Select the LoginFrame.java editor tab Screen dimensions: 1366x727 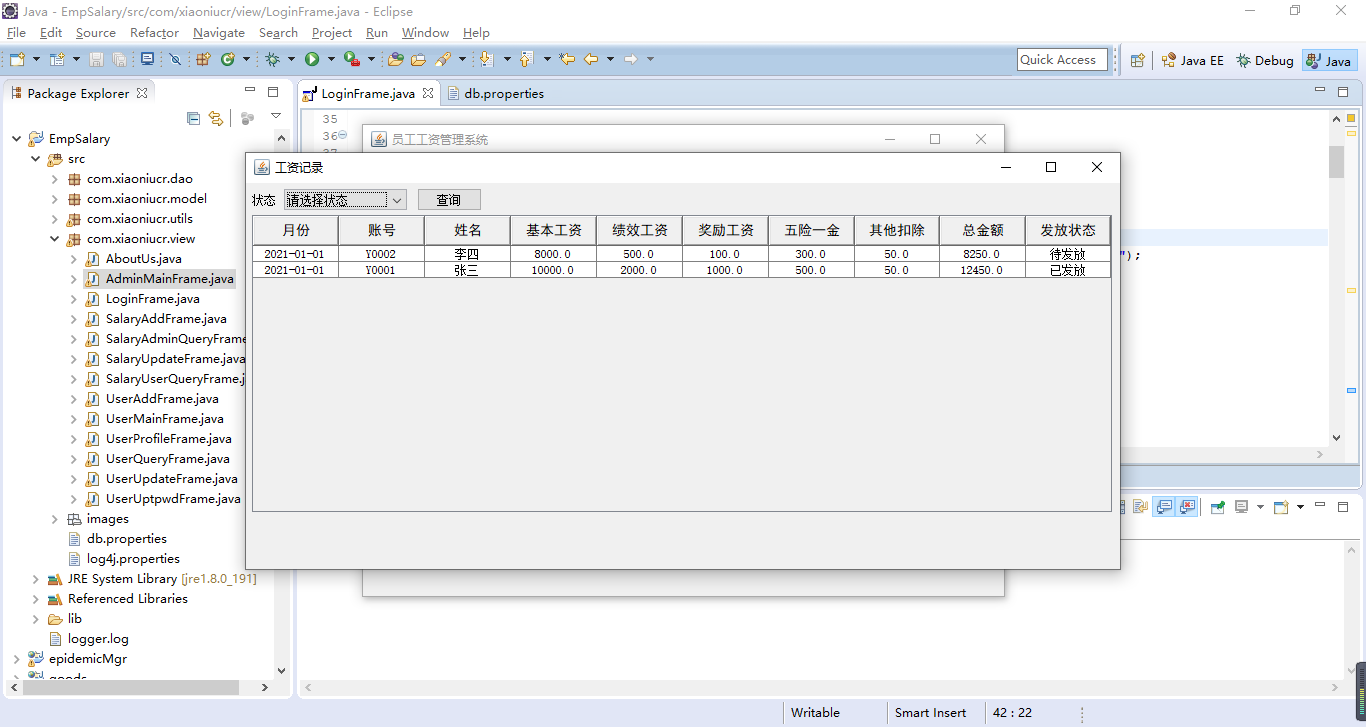coord(369,93)
